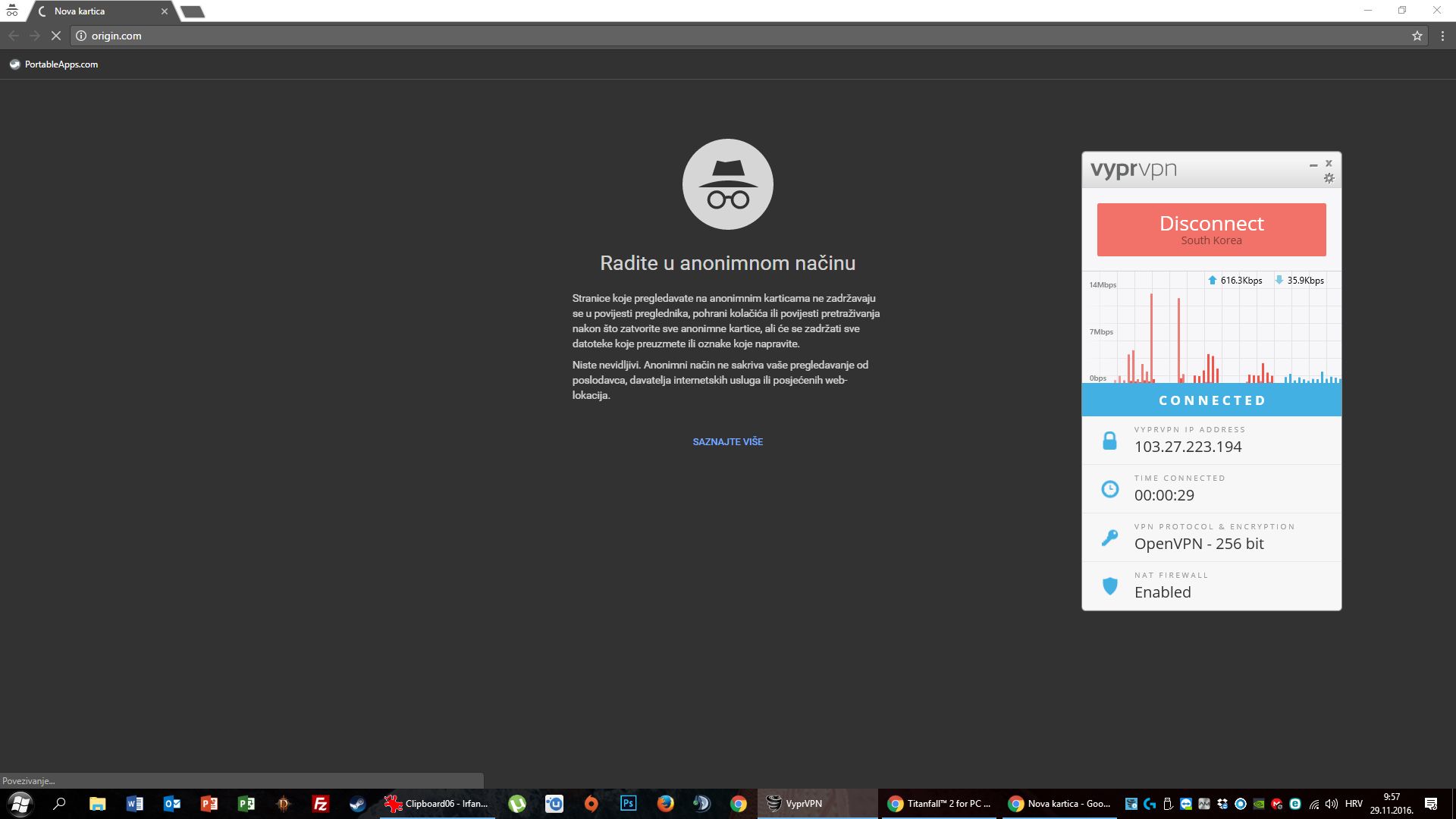The height and width of the screenshot is (819, 1456).
Task: Close the Nova kartica tab
Action: click(164, 11)
